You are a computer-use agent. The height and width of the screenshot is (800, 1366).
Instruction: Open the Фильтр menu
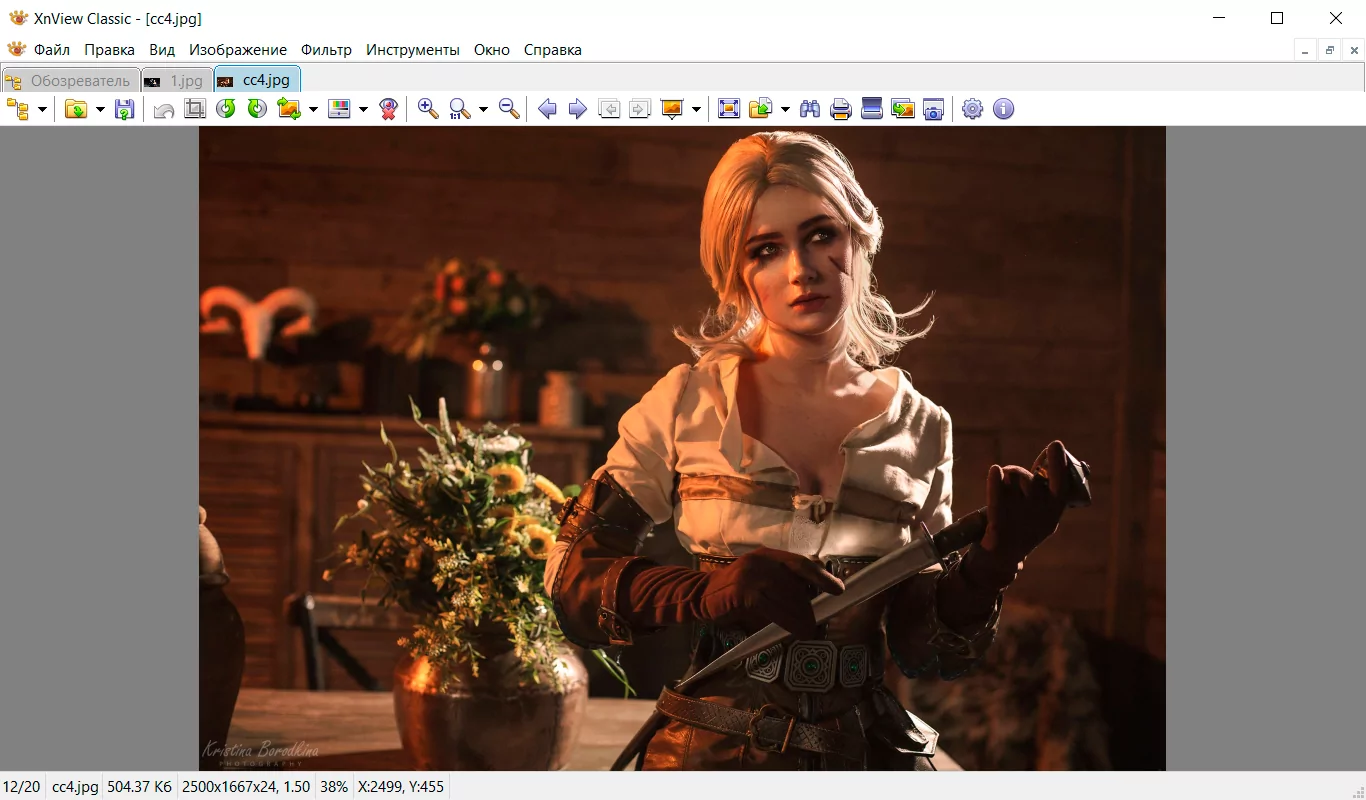click(327, 50)
